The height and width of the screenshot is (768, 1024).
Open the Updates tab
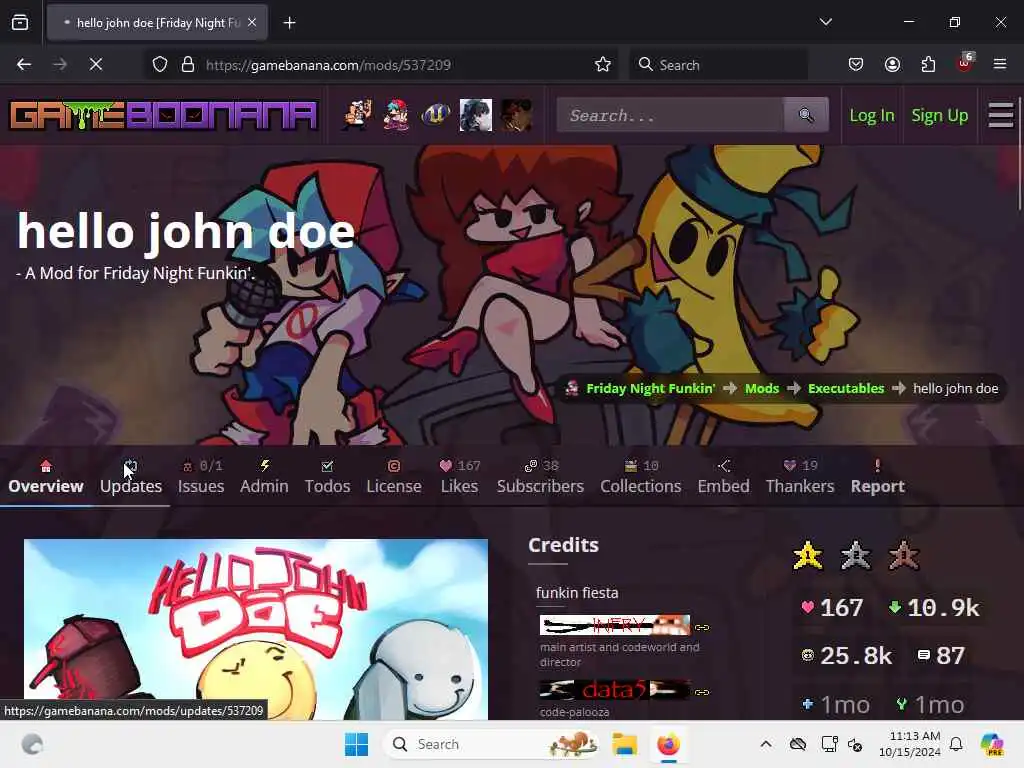(131, 478)
